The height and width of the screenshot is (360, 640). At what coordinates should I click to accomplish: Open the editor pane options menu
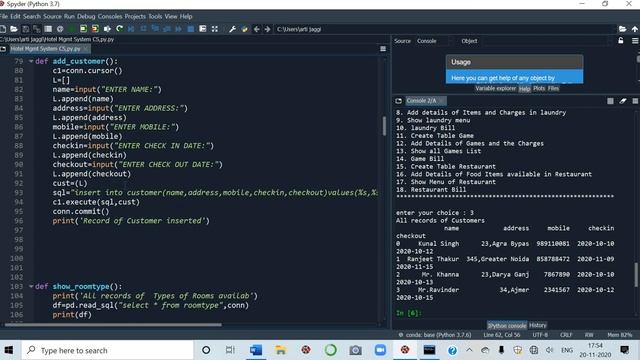383,49
